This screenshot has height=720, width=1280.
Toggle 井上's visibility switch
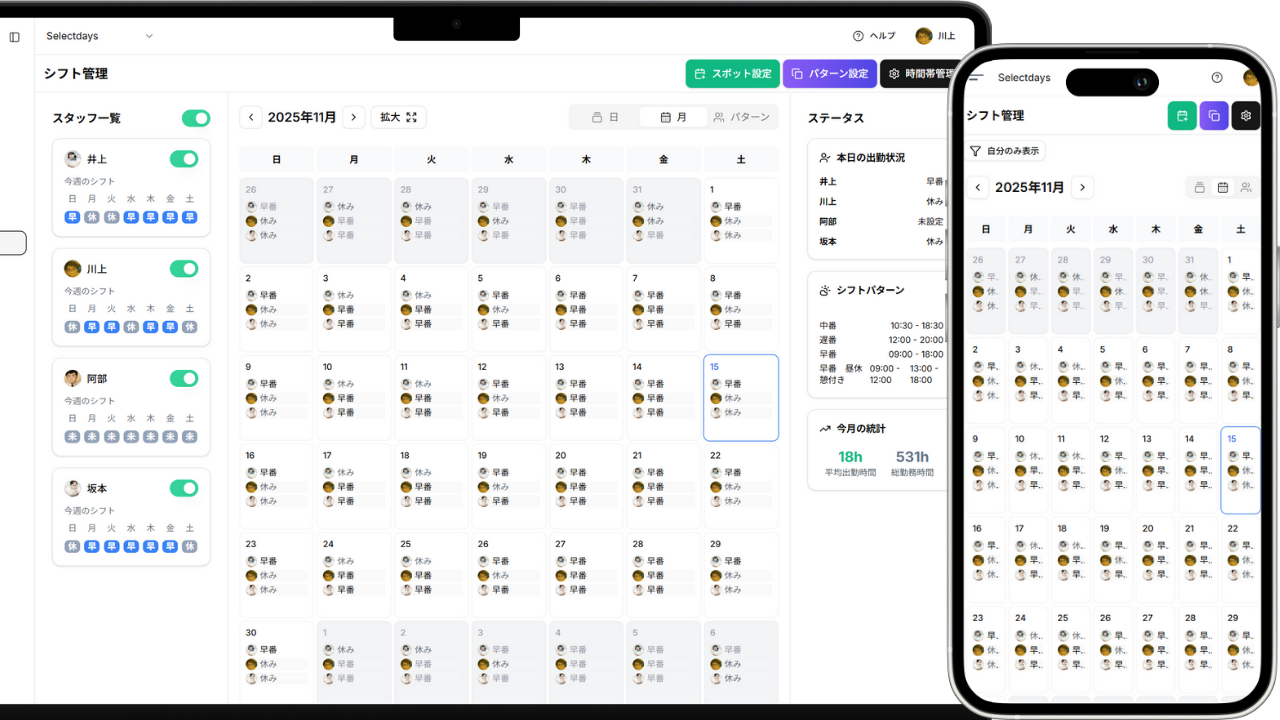(x=184, y=159)
